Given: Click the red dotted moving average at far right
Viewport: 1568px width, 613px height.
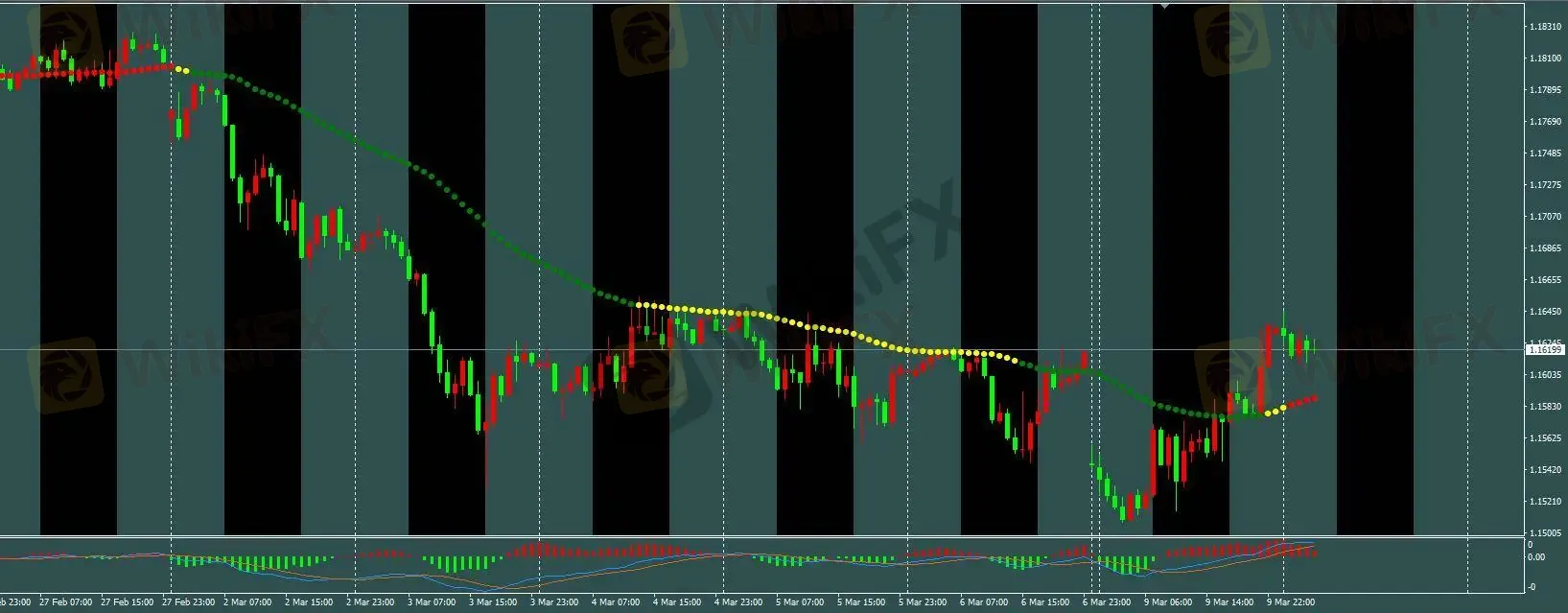Looking at the screenshot, I should (x=1304, y=401).
